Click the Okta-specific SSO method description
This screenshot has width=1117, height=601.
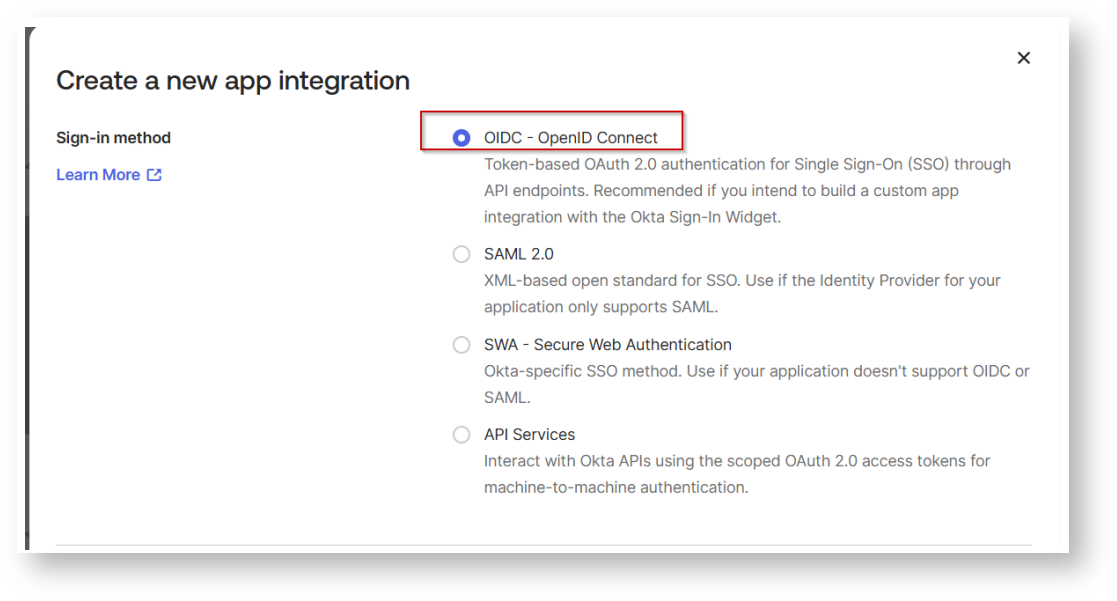click(x=755, y=371)
